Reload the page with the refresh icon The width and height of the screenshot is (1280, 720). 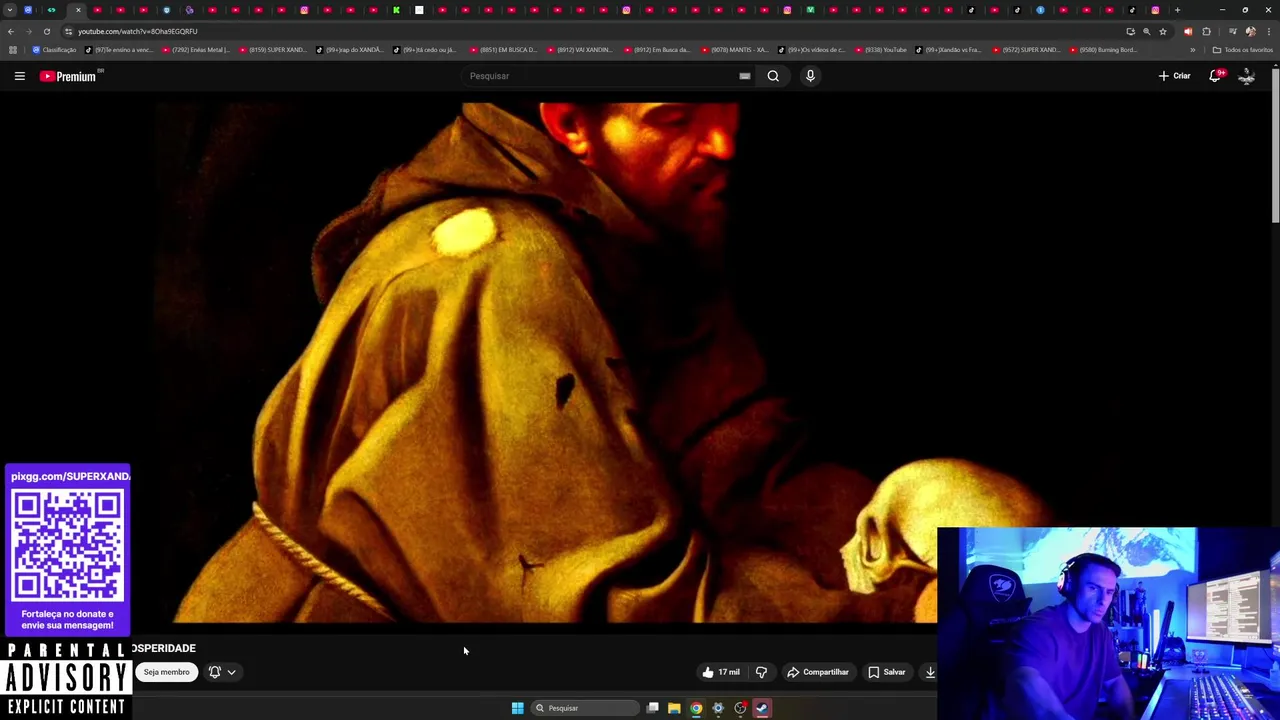pyautogui.click(x=46, y=31)
